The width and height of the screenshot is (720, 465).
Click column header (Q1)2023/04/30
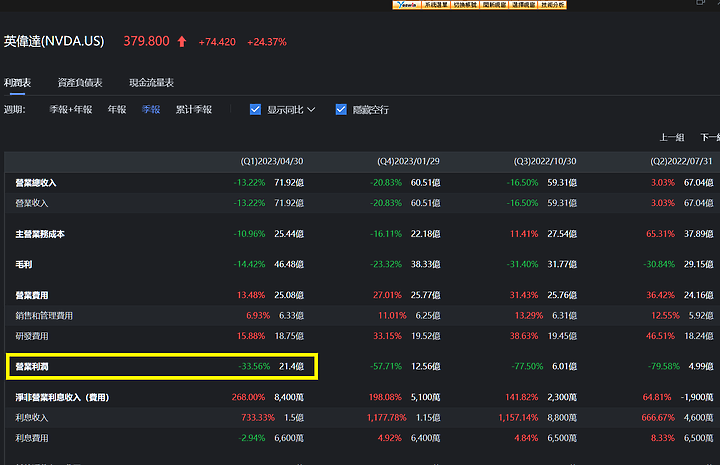(x=272, y=162)
